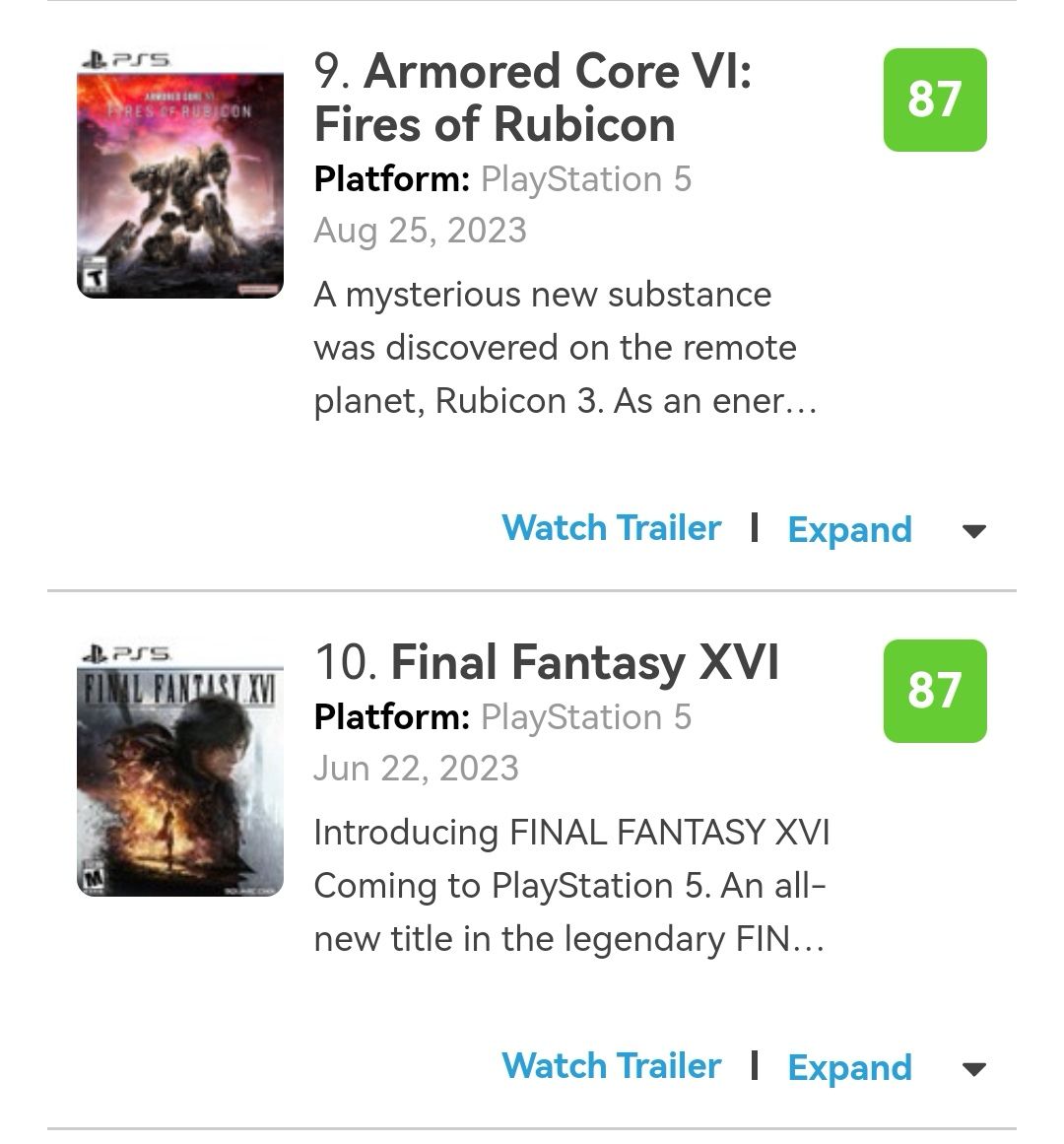Click the down arrow in Final Fantasy XVI entry

(973, 1070)
